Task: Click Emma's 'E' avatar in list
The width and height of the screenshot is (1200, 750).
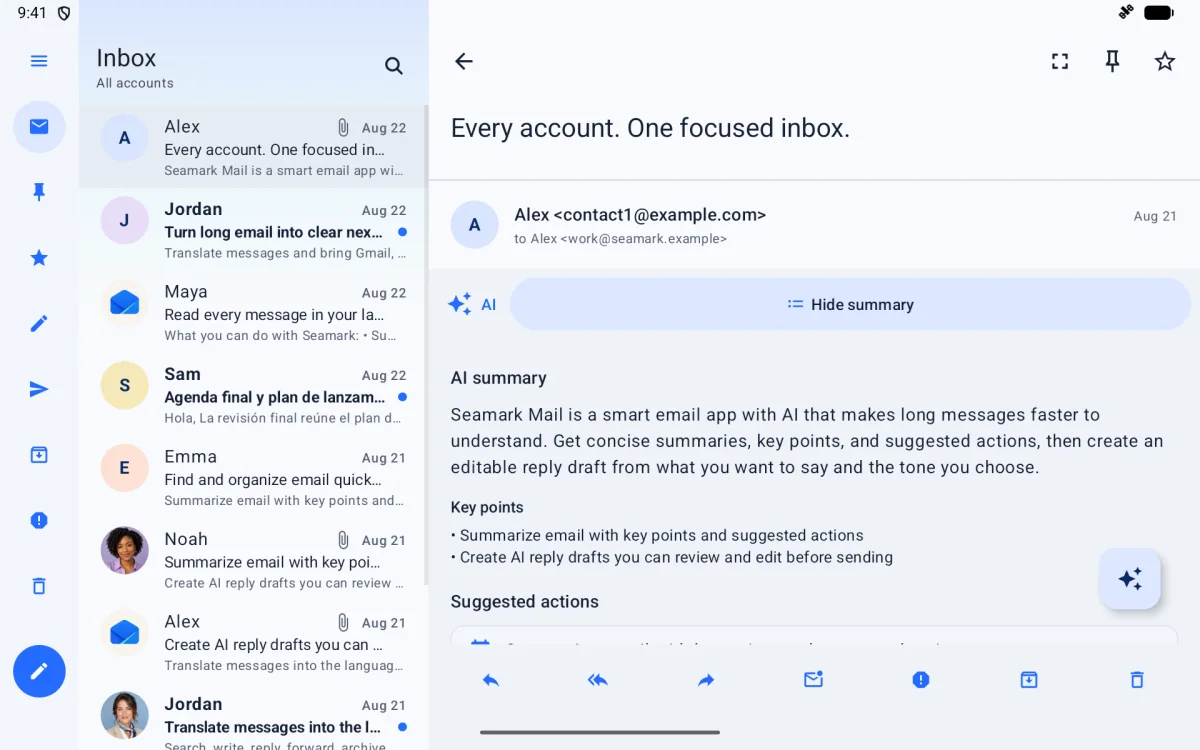Action: pyautogui.click(x=125, y=468)
